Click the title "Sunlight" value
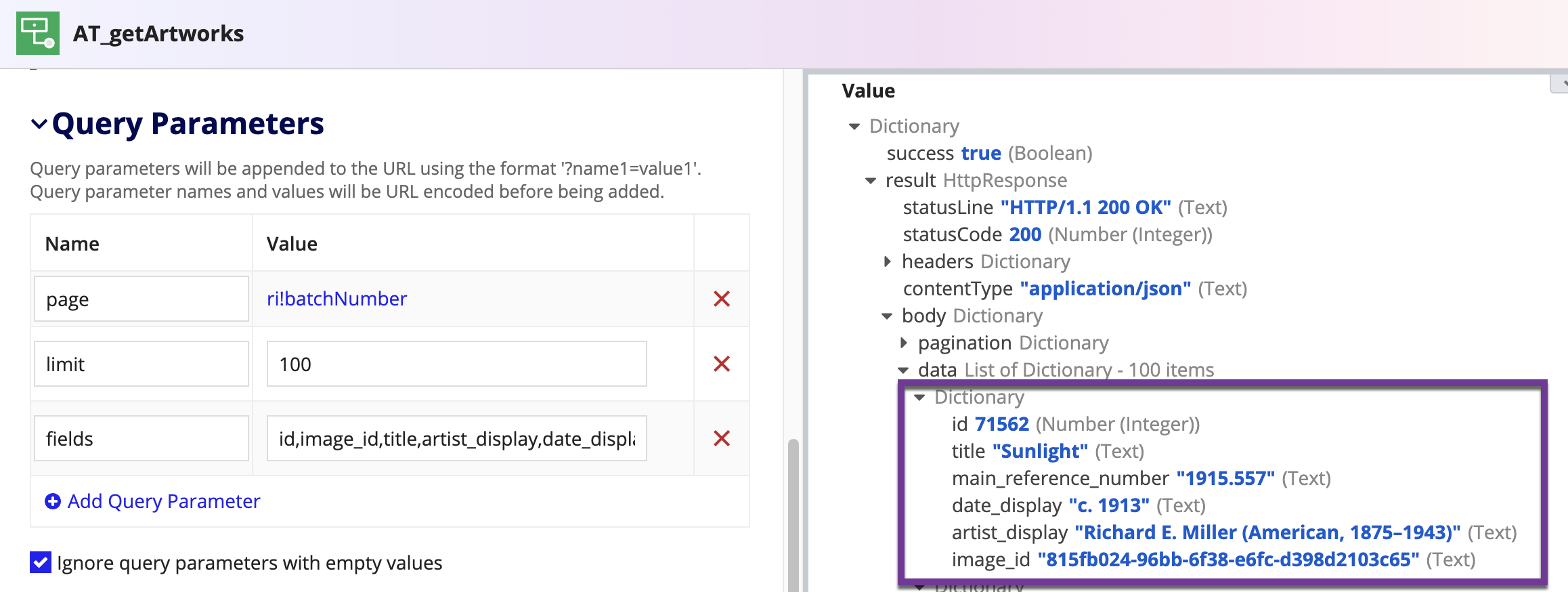The height and width of the screenshot is (592, 1568). click(x=1041, y=451)
